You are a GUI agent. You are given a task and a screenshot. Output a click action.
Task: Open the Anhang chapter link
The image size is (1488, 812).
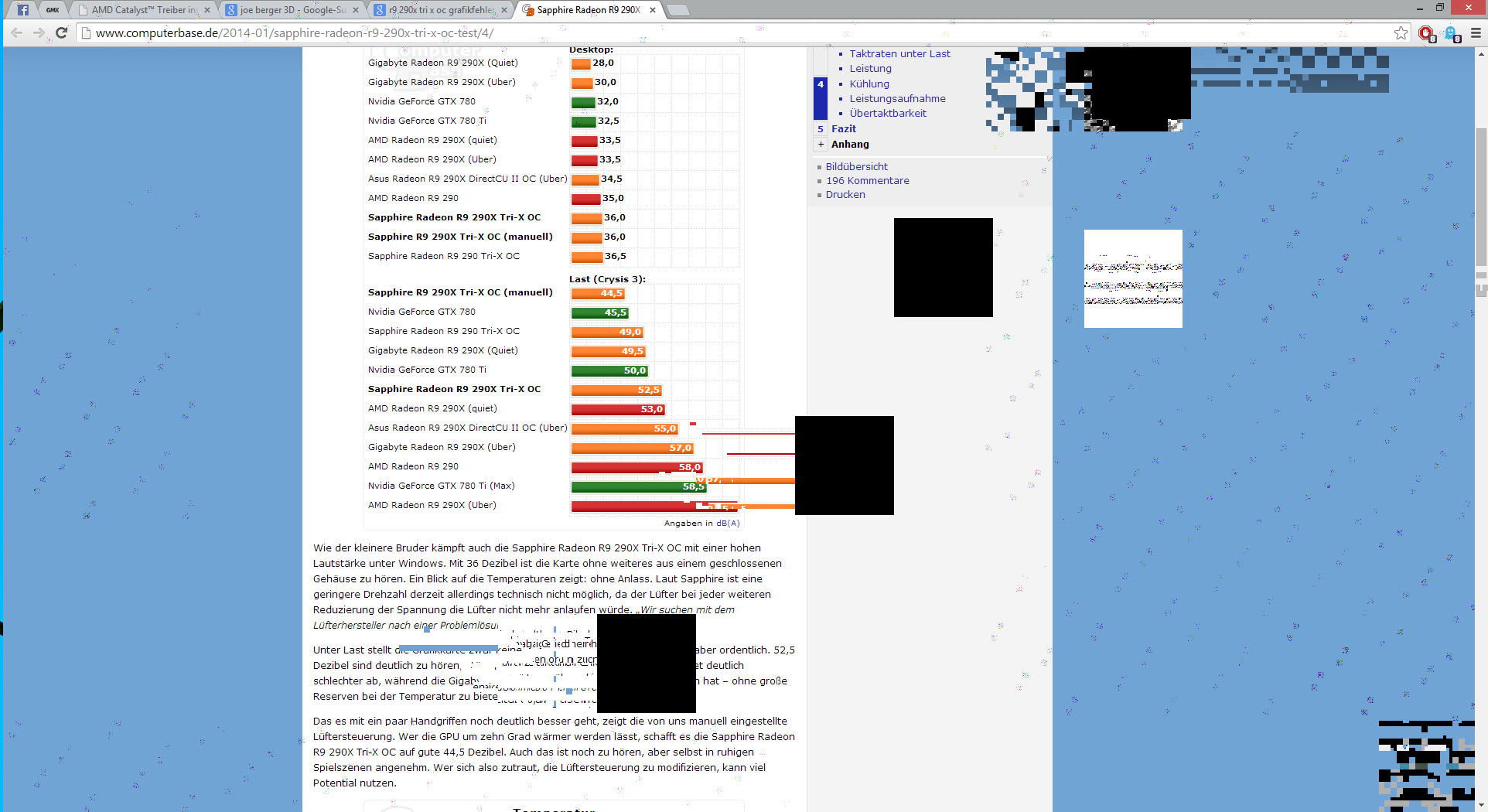coord(850,144)
